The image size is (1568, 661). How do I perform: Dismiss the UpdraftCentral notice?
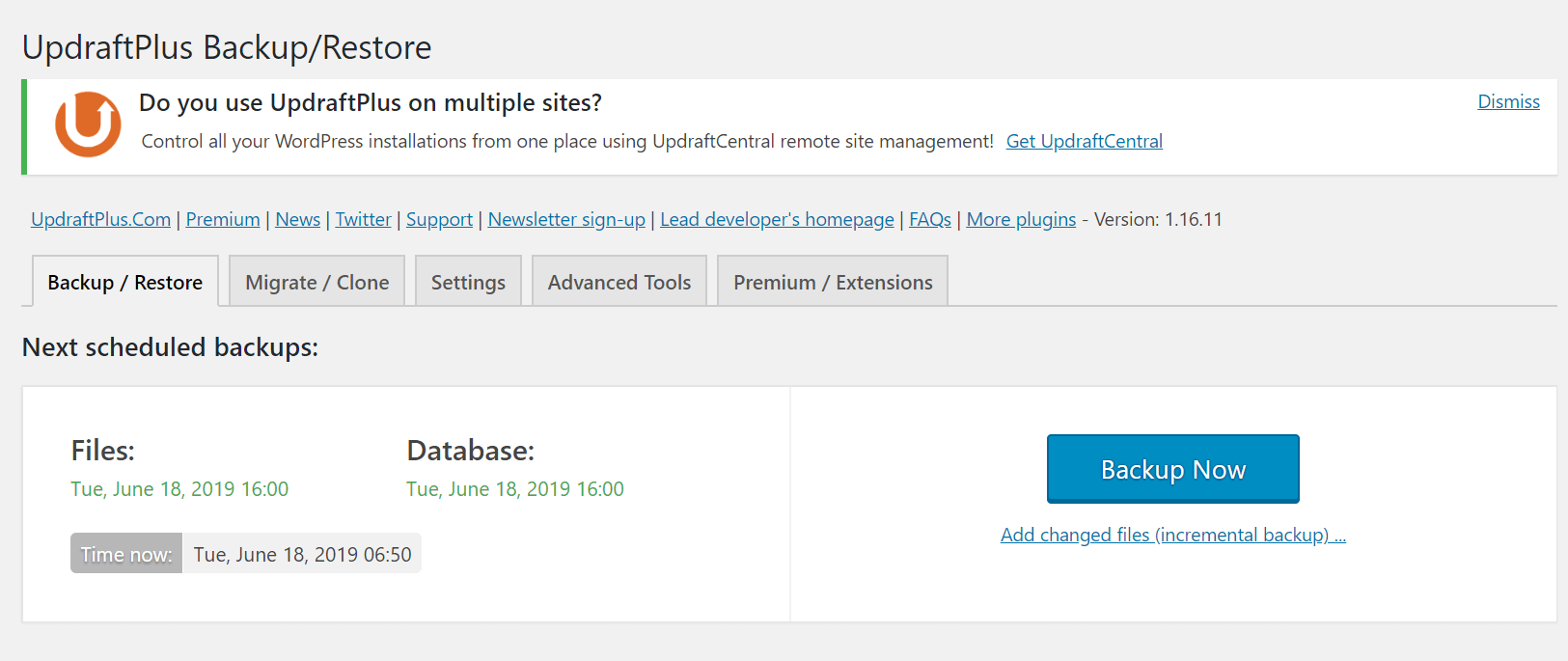[x=1508, y=101]
